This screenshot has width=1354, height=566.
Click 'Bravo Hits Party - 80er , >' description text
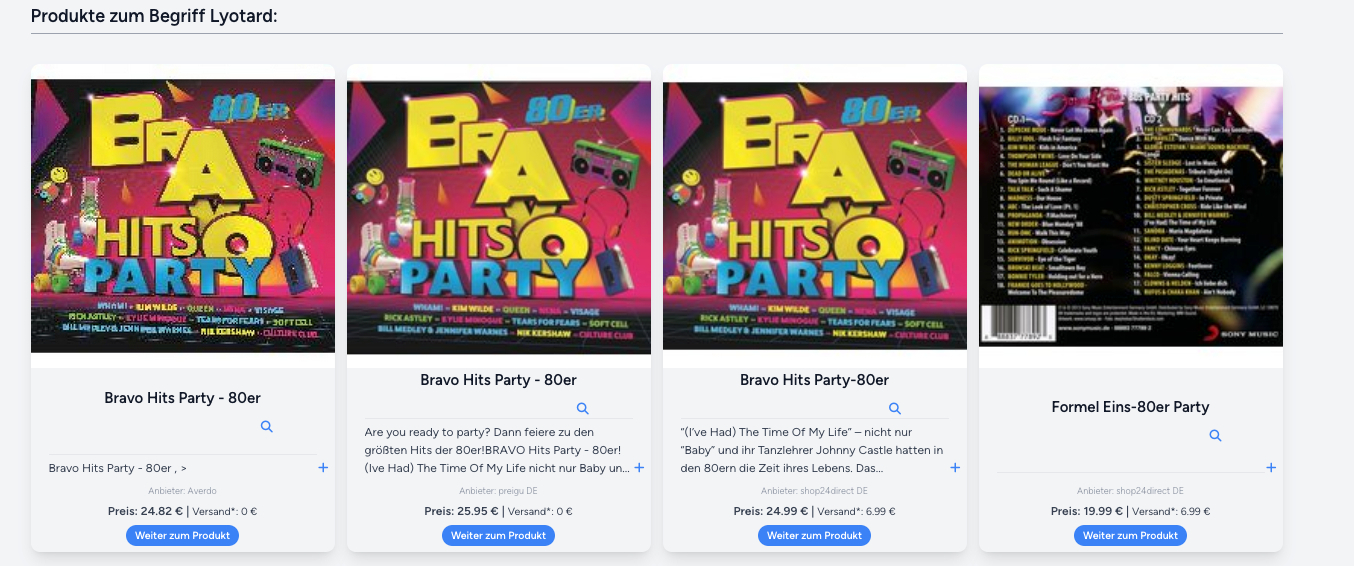[x=118, y=468]
